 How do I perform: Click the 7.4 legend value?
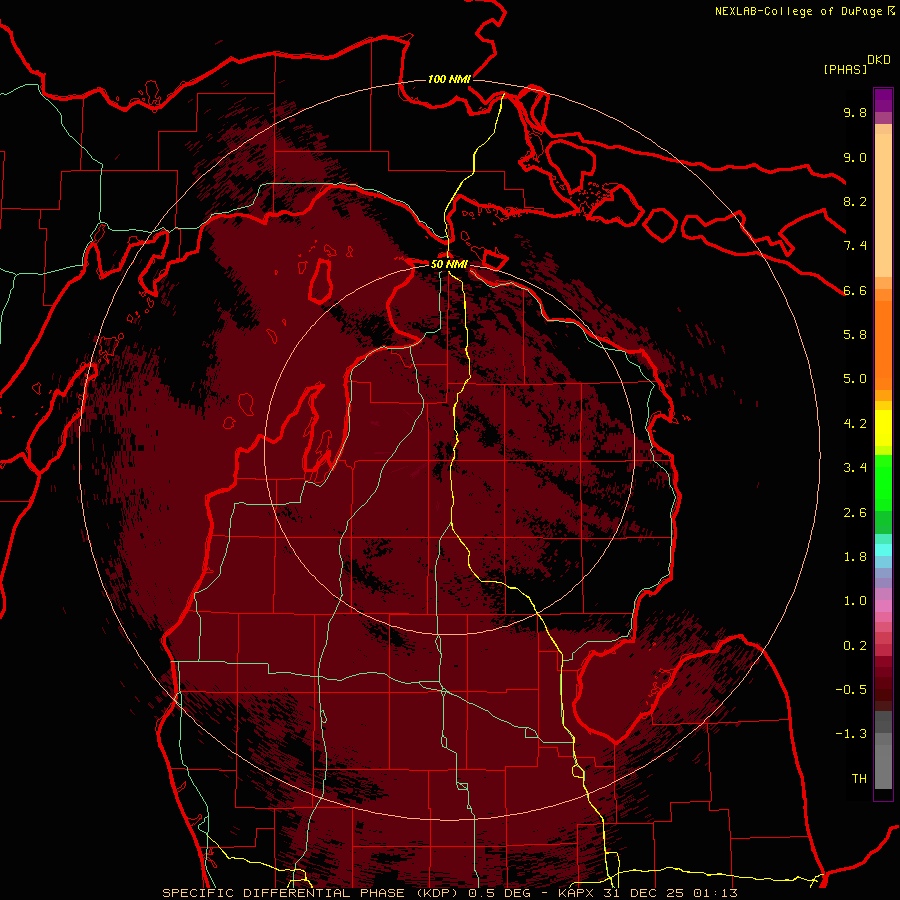855,246
